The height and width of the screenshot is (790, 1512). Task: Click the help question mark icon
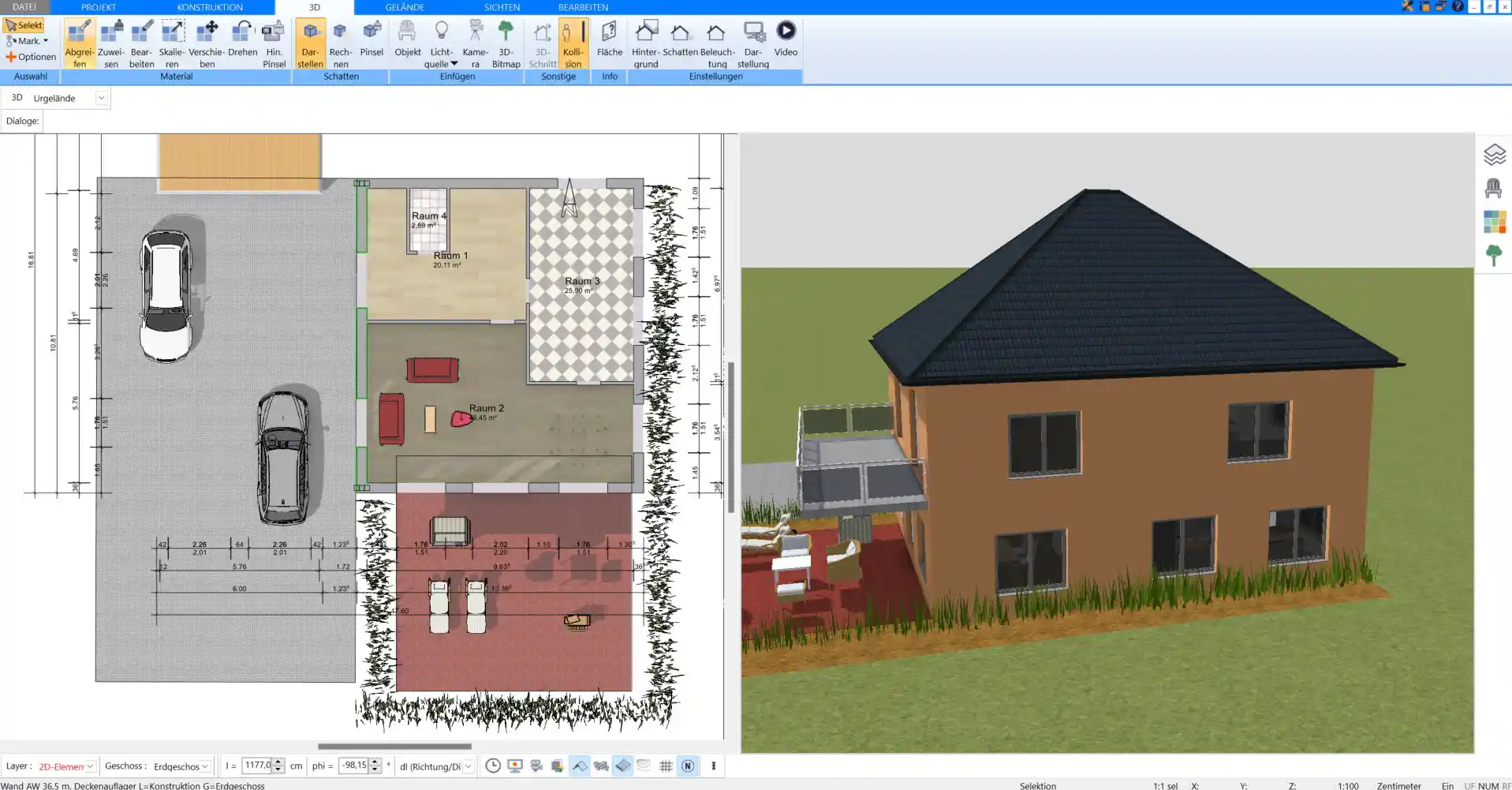[x=1458, y=6]
